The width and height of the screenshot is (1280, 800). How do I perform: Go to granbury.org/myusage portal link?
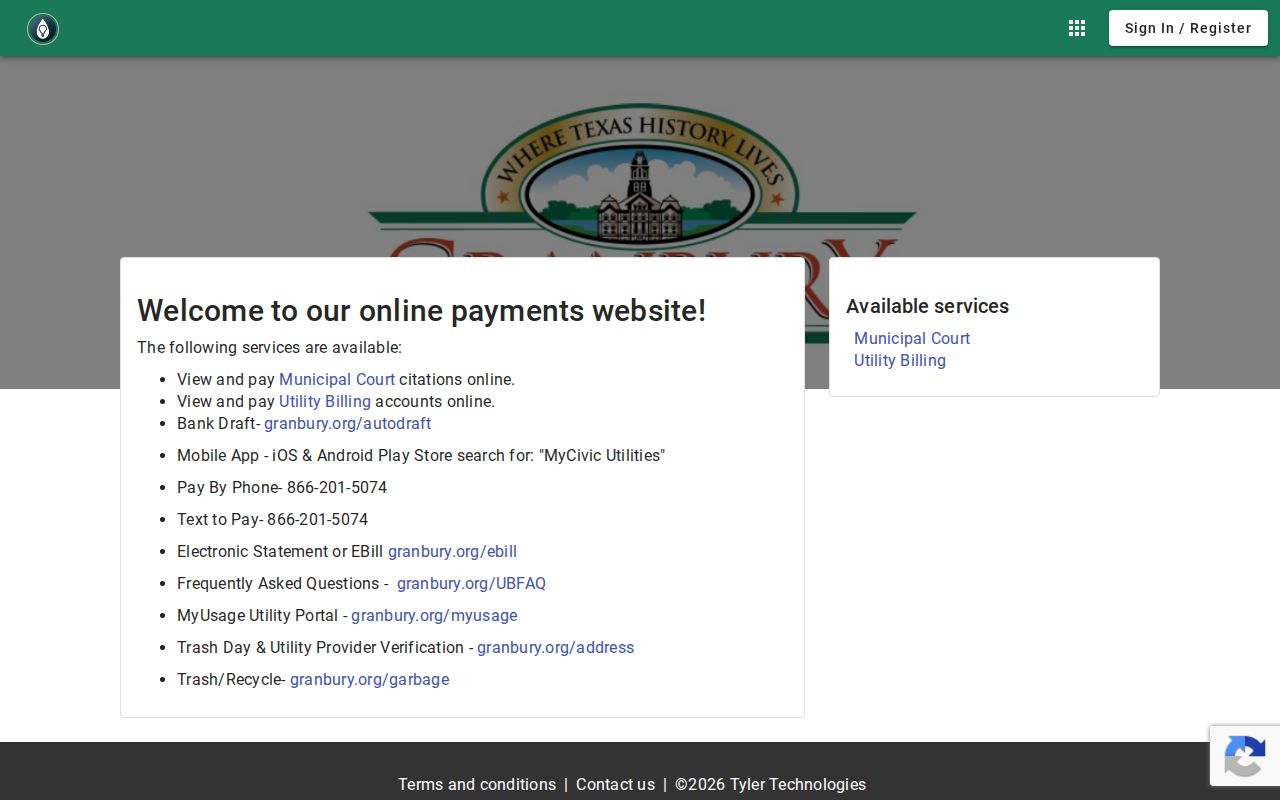[x=434, y=615]
